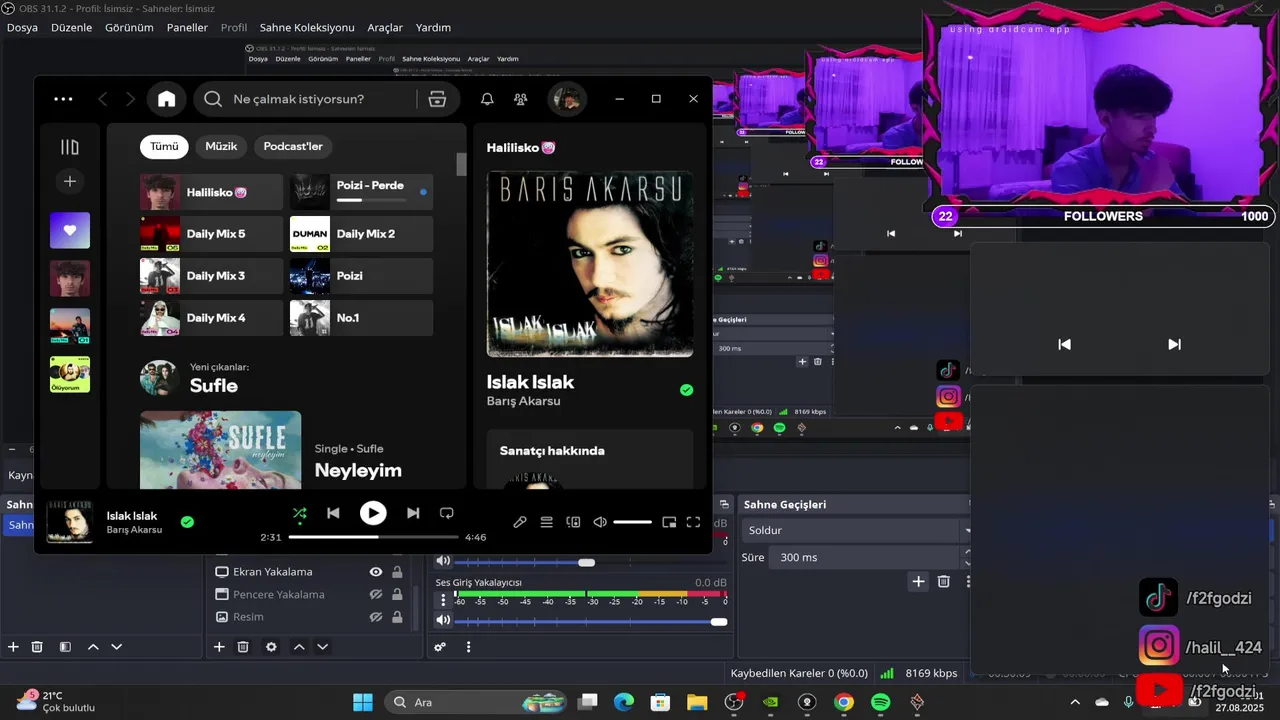Open the No.1 tile
This screenshot has height=720, width=1280.
(x=361, y=318)
